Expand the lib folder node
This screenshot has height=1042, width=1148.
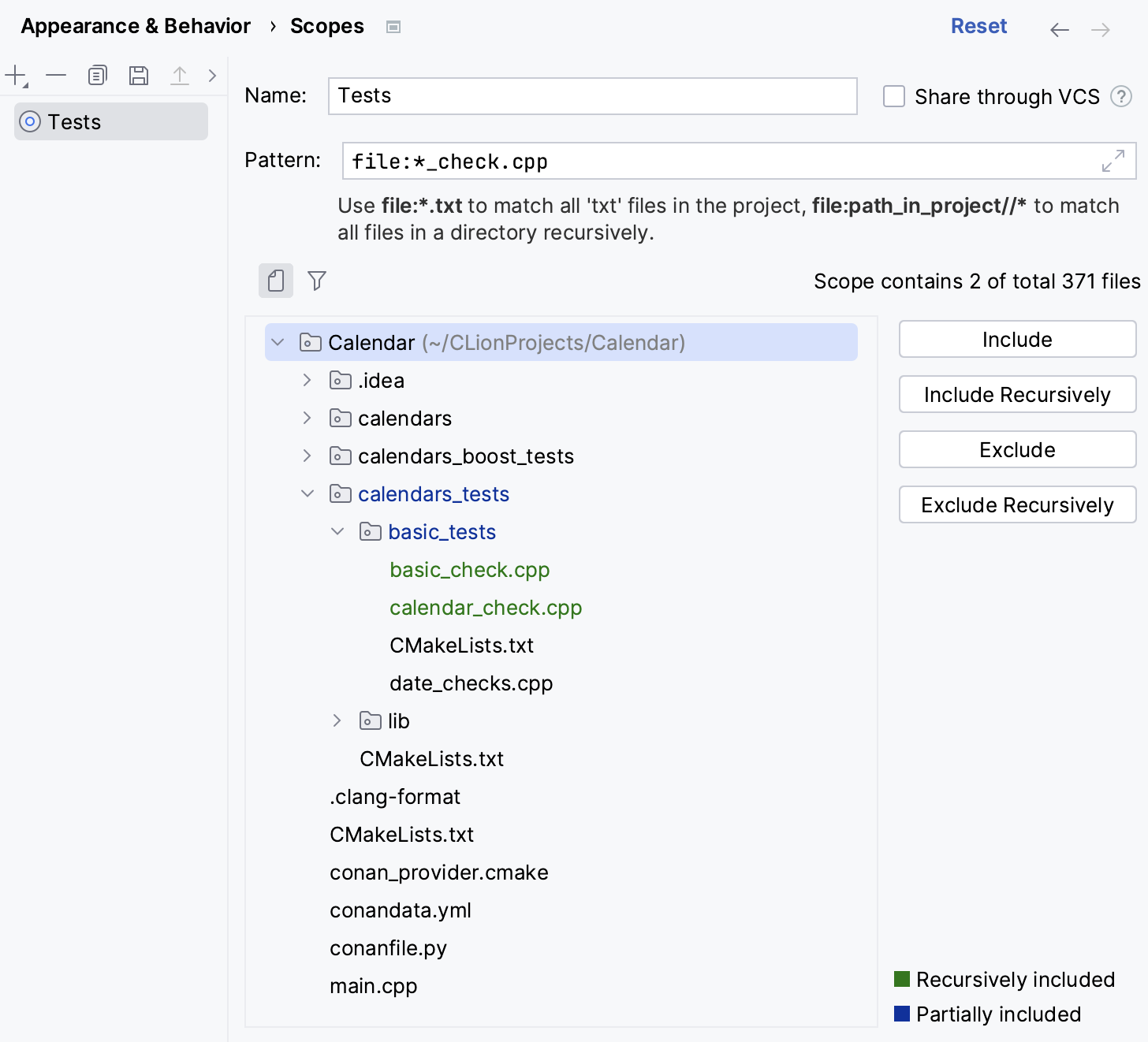(337, 721)
